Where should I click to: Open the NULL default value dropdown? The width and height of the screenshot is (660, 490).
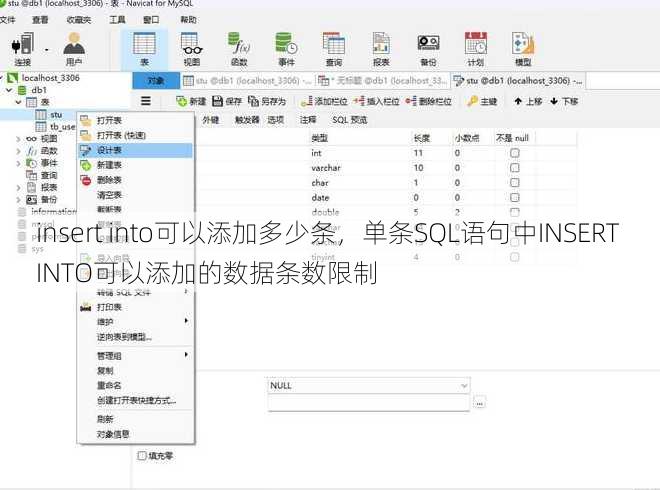coord(464,386)
